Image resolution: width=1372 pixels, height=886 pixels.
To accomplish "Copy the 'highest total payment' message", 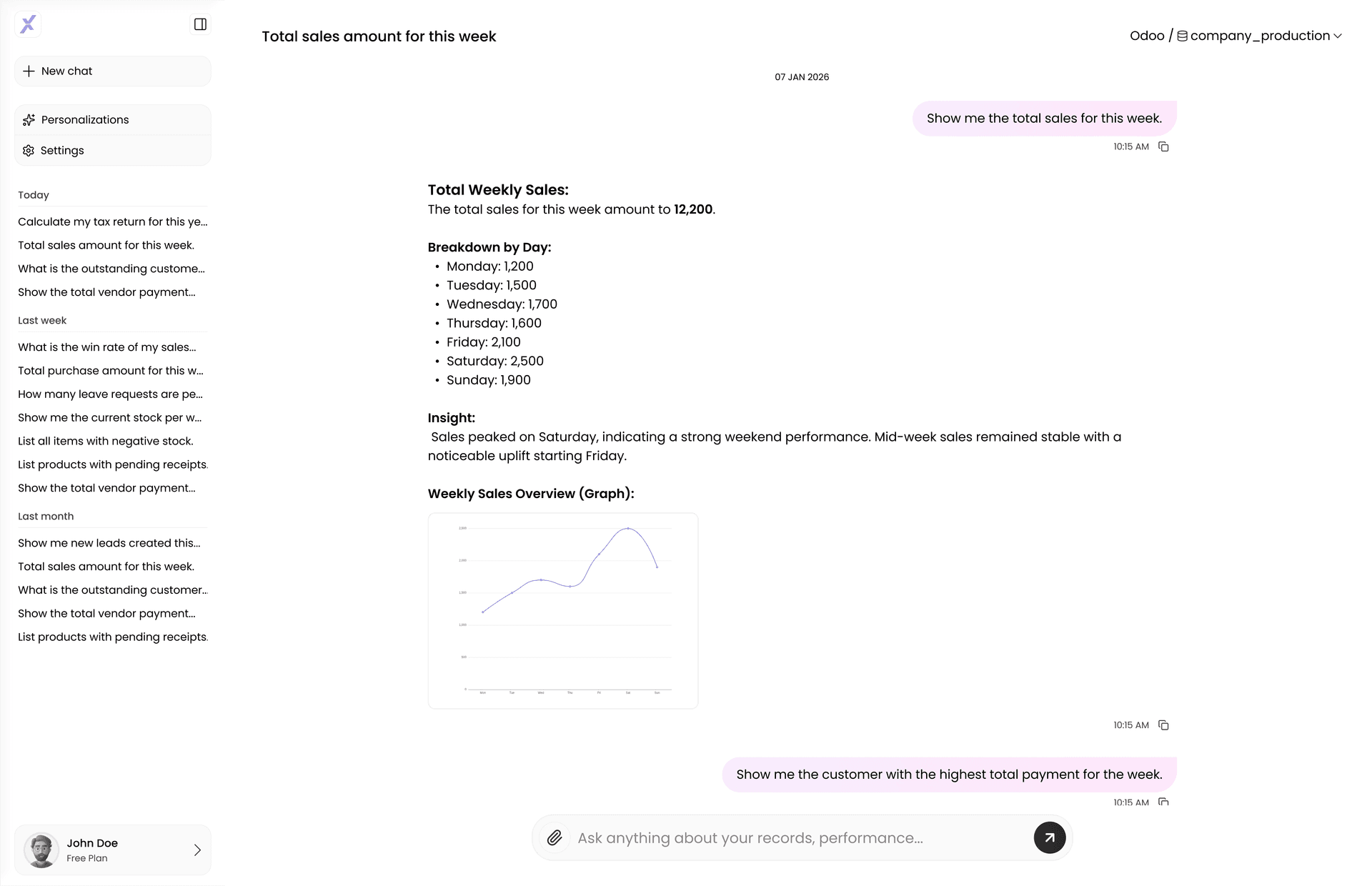I will click(1163, 802).
